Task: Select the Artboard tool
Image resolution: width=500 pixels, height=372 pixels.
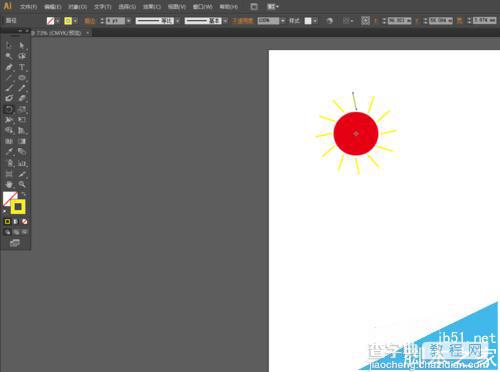Action: [x=9, y=174]
